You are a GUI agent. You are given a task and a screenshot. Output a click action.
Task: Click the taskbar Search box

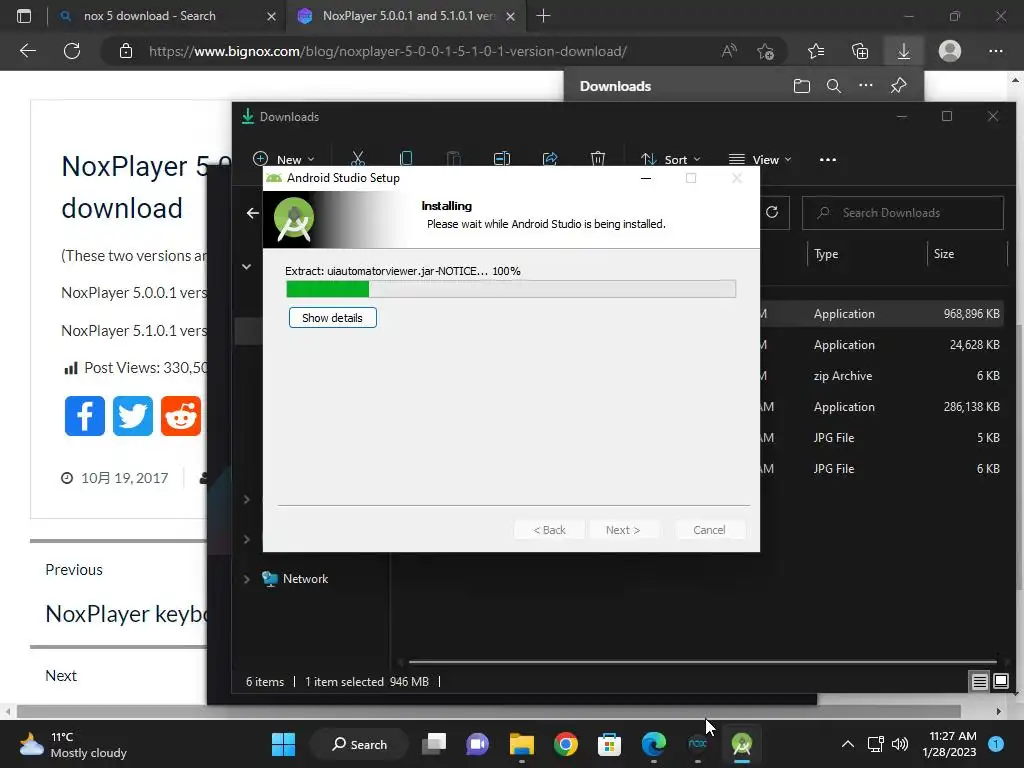(x=360, y=744)
